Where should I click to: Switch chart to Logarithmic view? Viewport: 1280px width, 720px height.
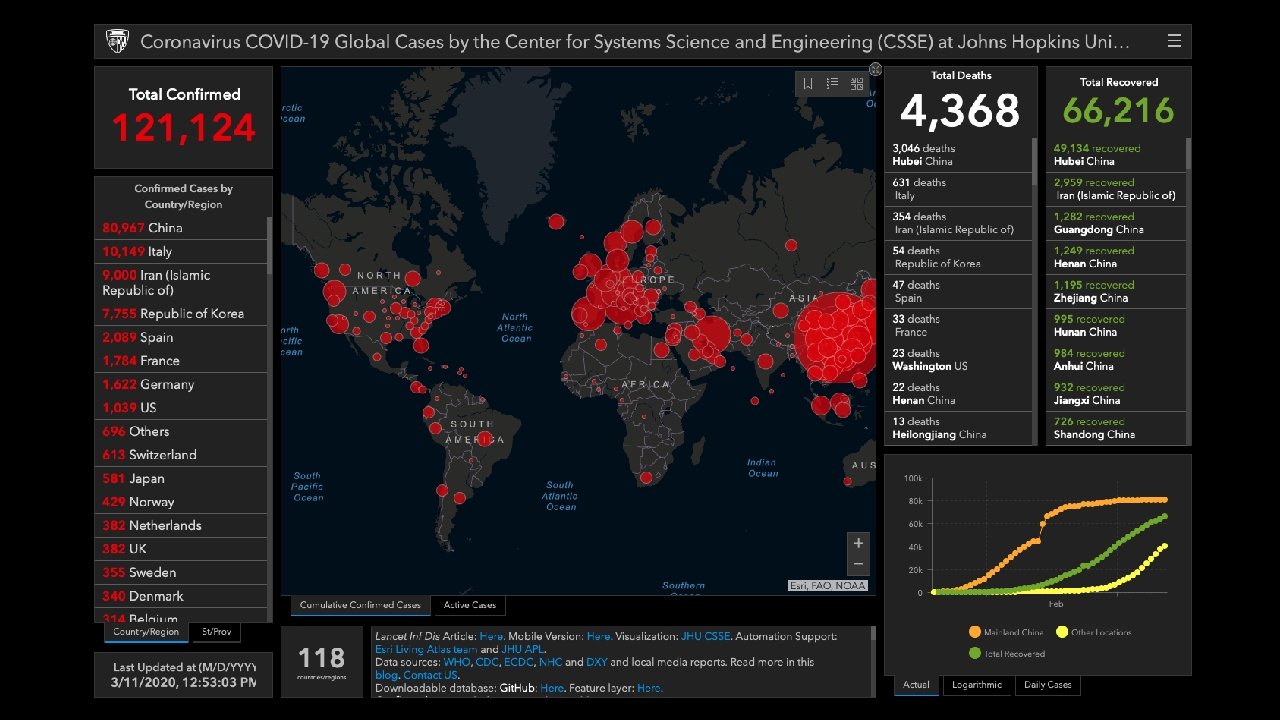pyautogui.click(x=977, y=685)
